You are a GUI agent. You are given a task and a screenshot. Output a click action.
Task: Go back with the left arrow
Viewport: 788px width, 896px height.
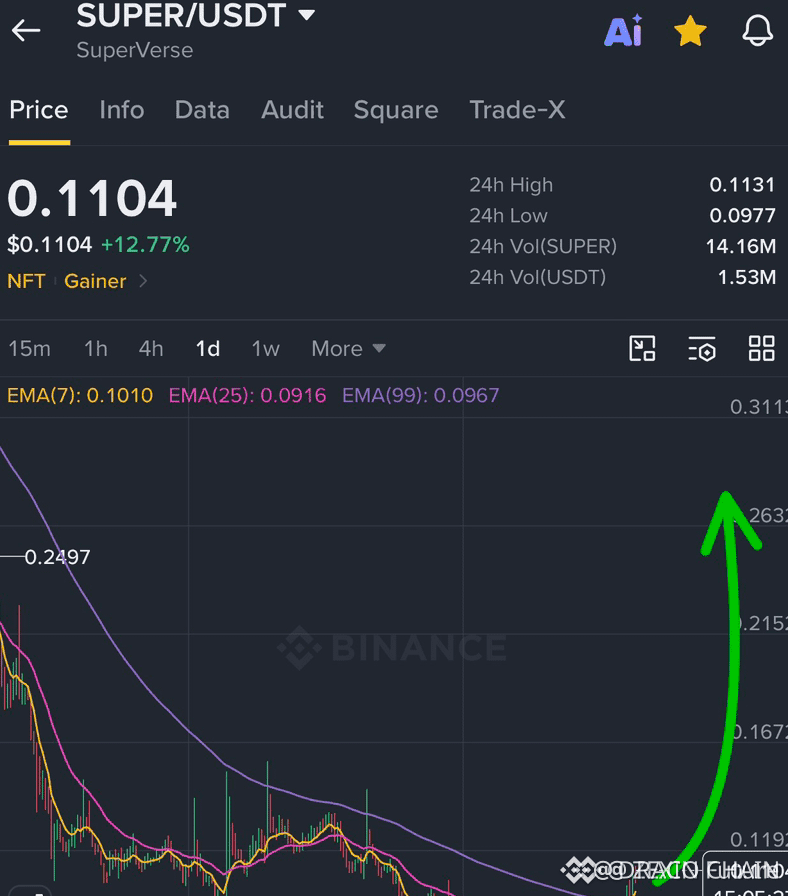(26, 30)
